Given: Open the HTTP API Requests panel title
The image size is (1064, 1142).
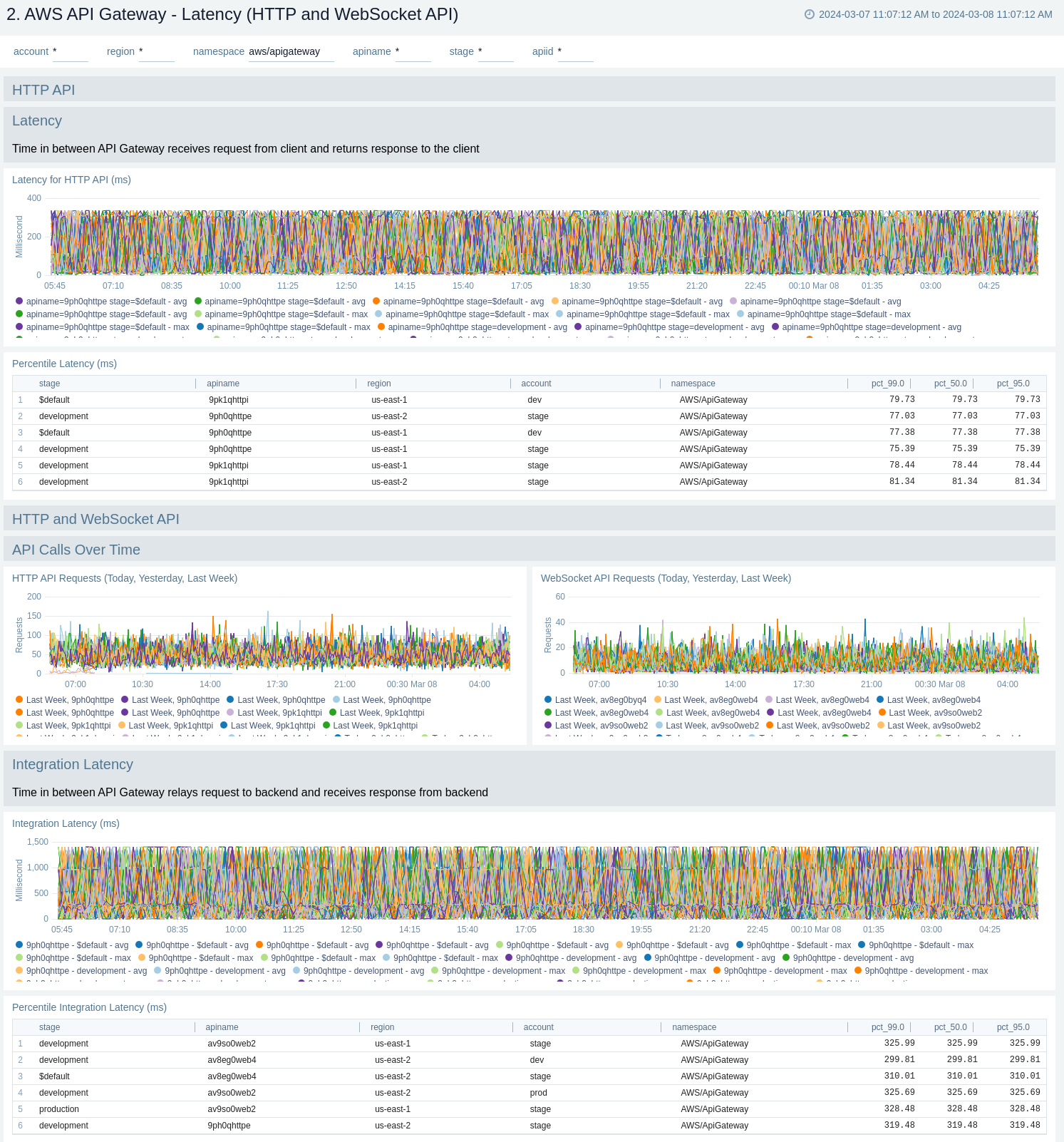Looking at the screenshot, I should click(x=125, y=578).
